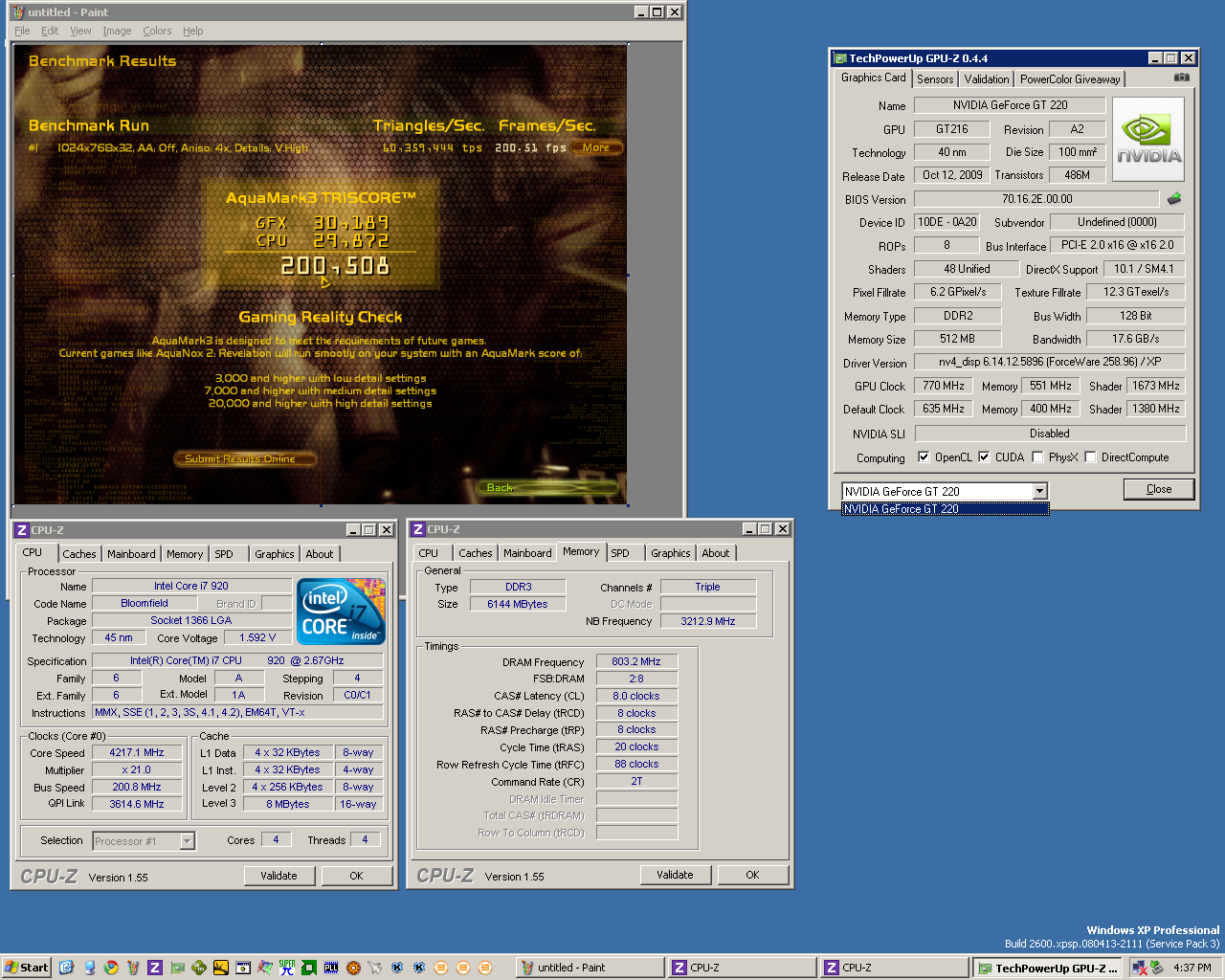Click the first system tray icon
The image size is (1225, 980).
click(x=1139, y=968)
